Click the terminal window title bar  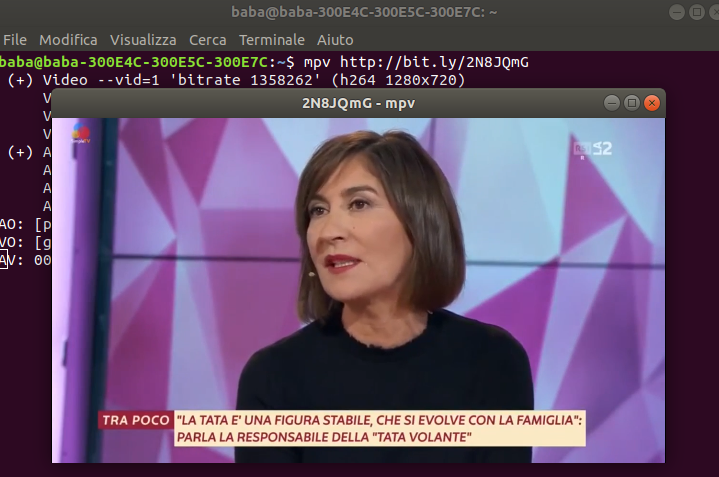pyautogui.click(x=364, y=12)
